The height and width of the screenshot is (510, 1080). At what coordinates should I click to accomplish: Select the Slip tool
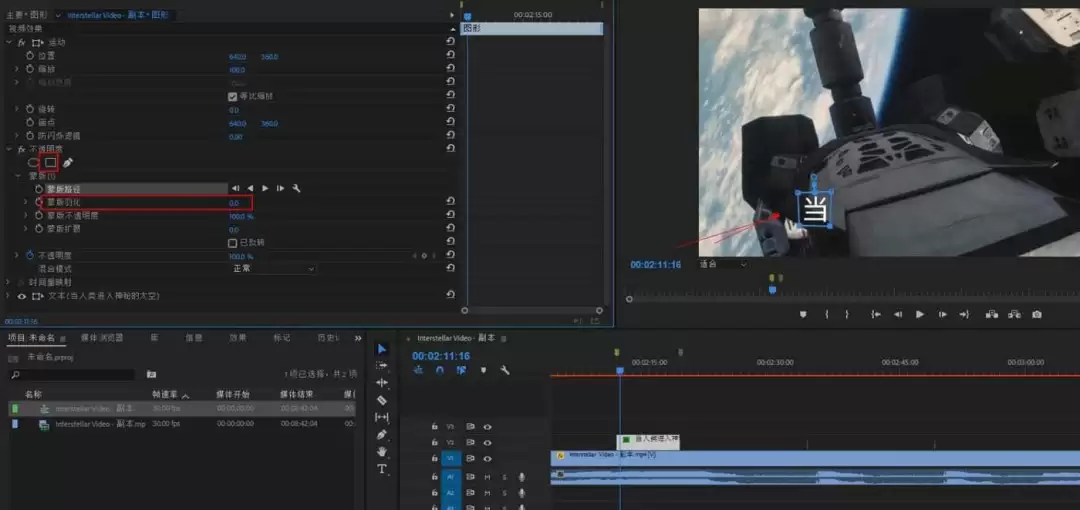coord(382,417)
